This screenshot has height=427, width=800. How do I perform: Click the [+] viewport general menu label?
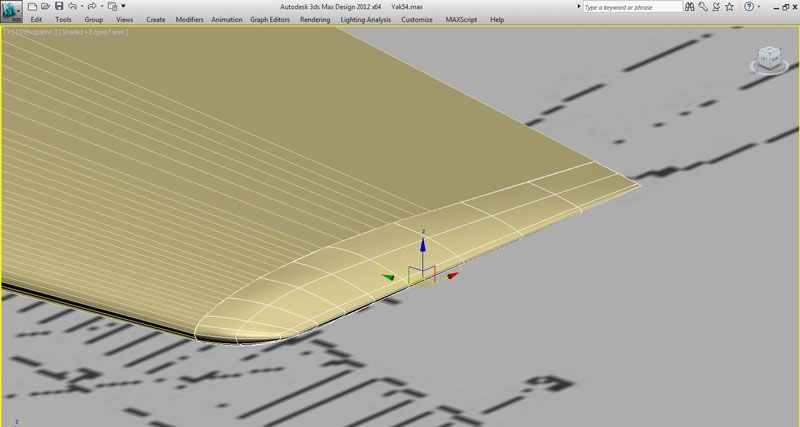pyautogui.click(x=9, y=32)
